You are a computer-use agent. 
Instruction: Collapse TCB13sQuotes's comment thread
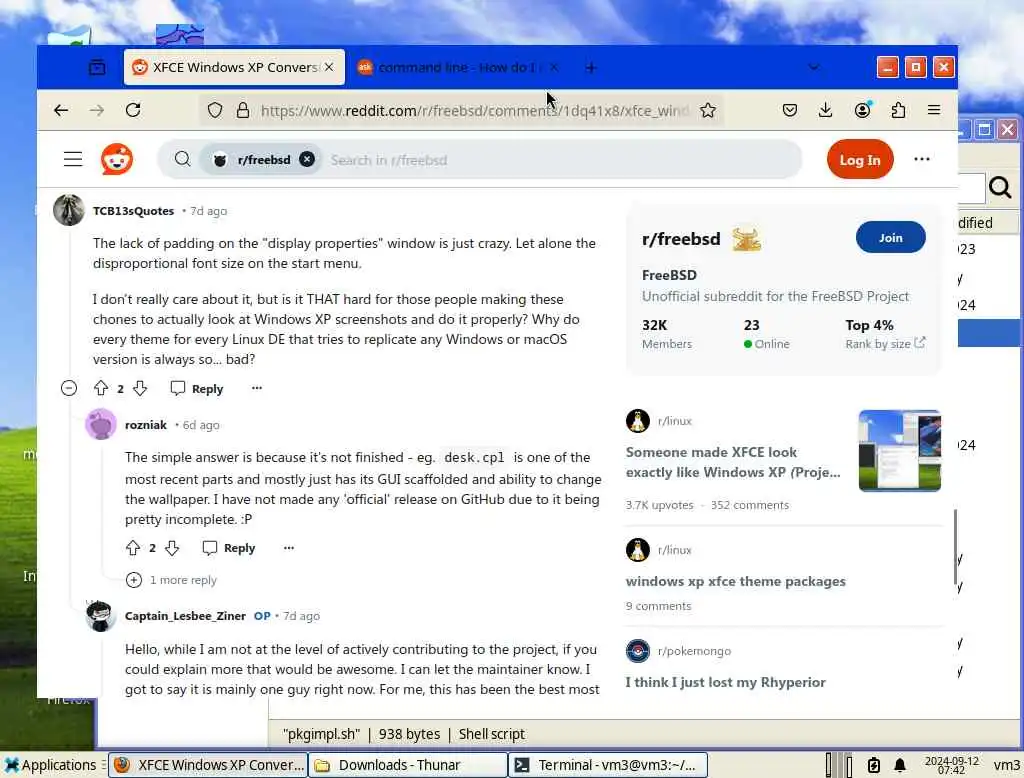[x=69, y=389]
